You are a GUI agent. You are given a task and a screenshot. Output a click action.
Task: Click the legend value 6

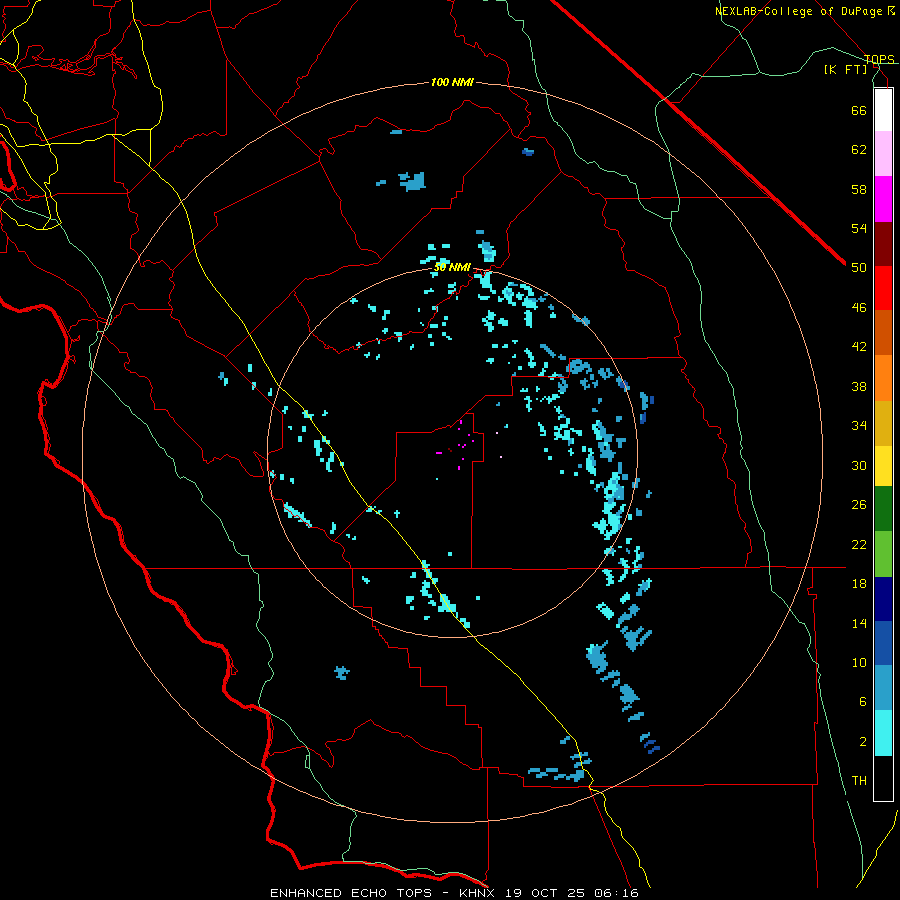[863, 702]
